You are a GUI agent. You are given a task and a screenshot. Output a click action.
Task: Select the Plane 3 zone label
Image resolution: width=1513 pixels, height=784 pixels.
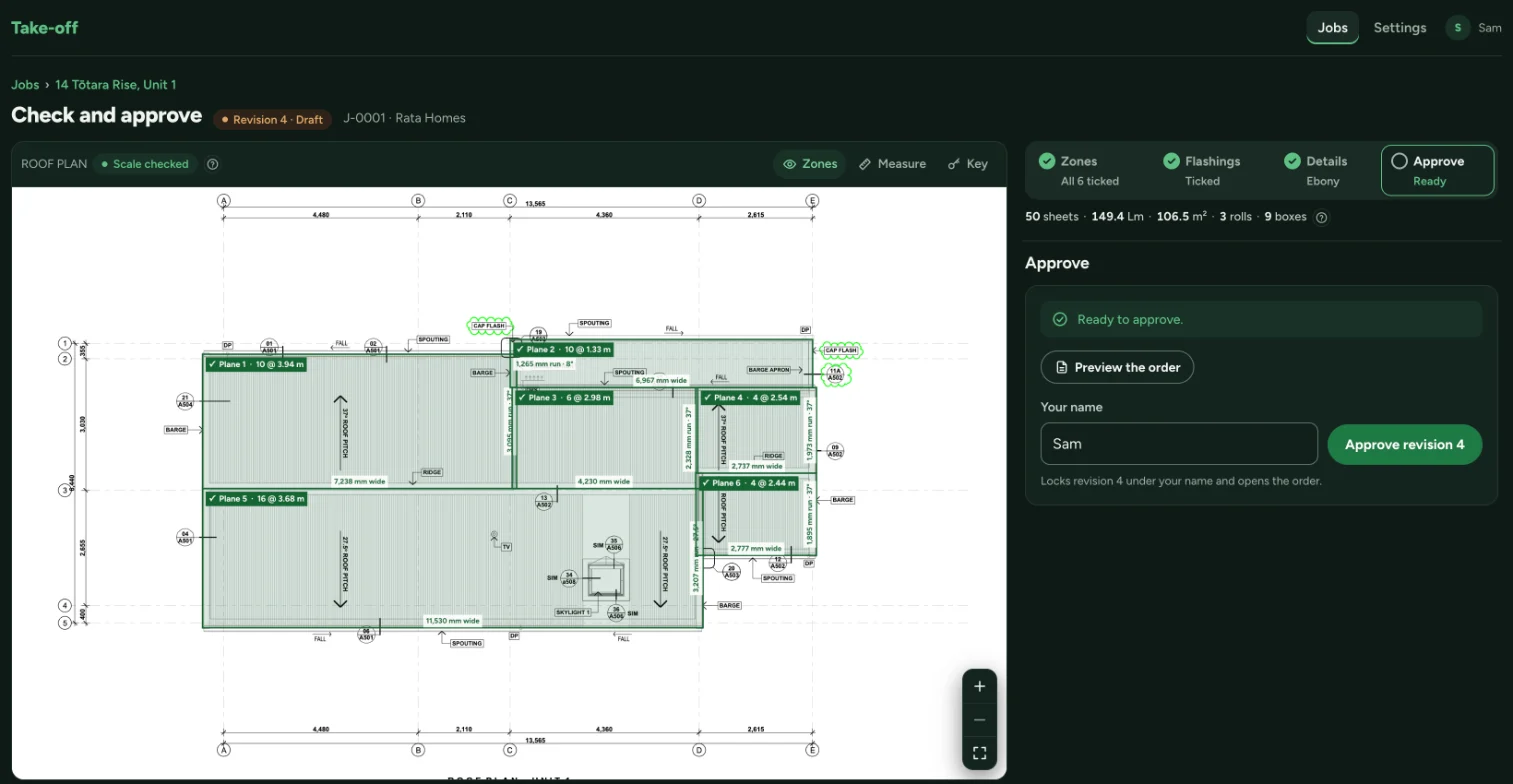tap(564, 398)
